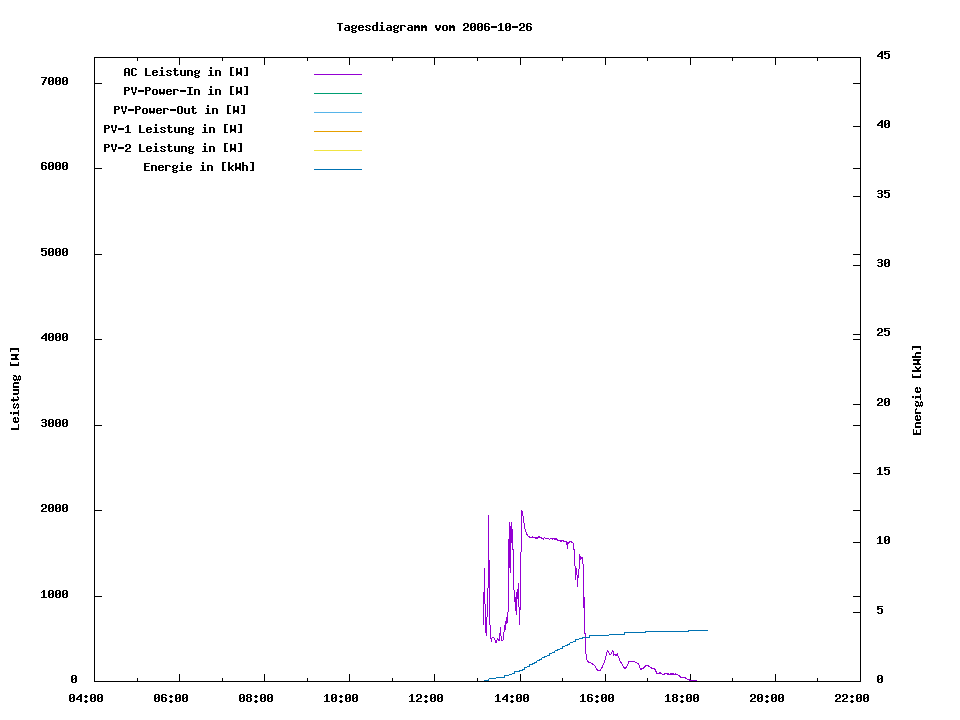Click the purple power curve plateau near 15:00
The image size is (960, 720).
pos(550,539)
